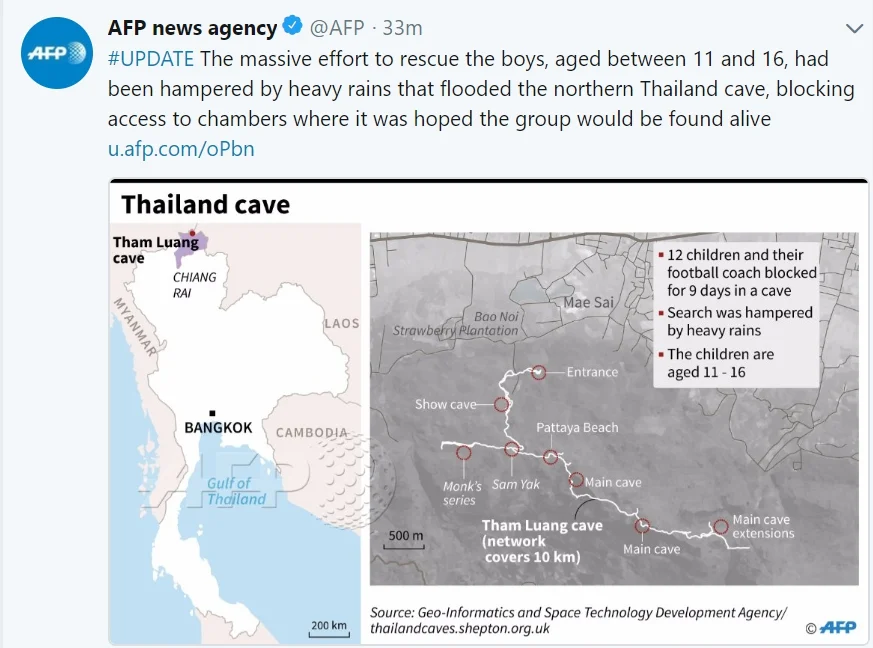Click the Entrance marker circle on map

pos(538,372)
